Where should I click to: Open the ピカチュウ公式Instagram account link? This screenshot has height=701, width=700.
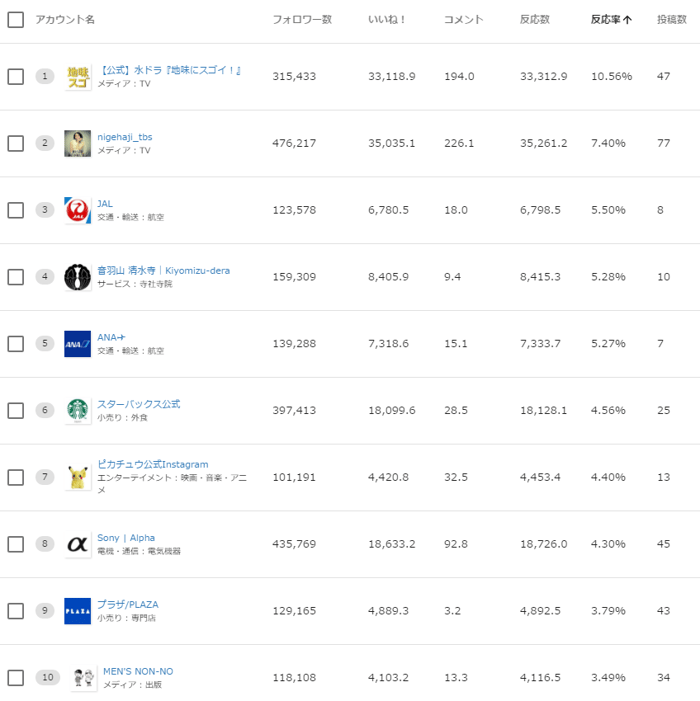(153, 465)
